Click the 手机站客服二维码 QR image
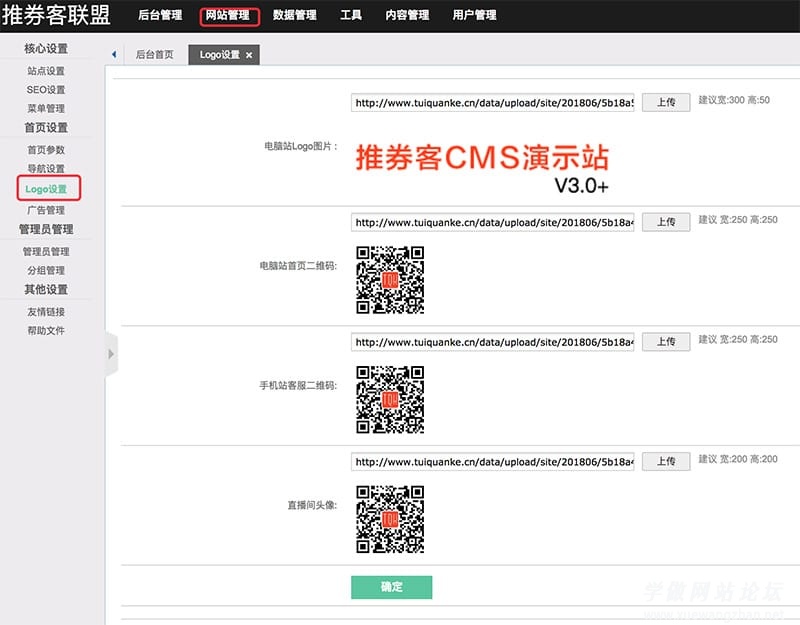 [x=390, y=400]
